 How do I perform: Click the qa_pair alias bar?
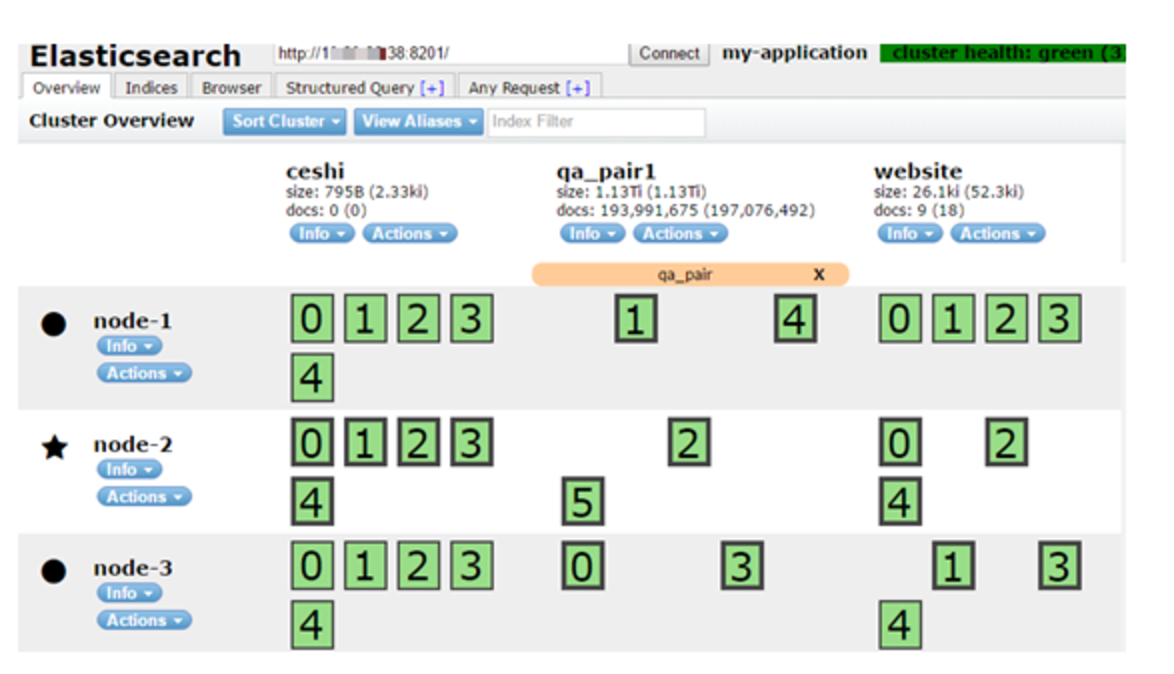coord(690,274)
